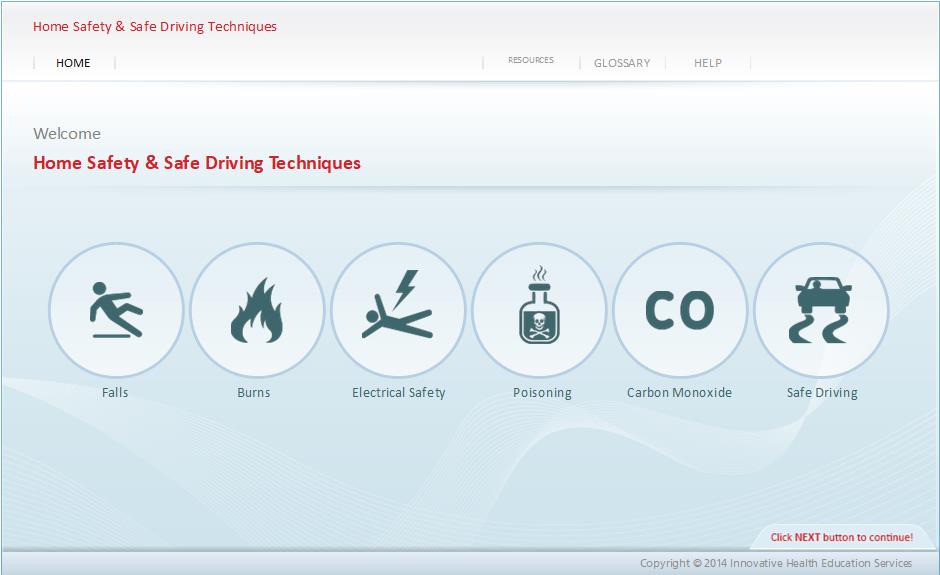
Task: Open the RESOURCES menu item
Action: [530, 61]
